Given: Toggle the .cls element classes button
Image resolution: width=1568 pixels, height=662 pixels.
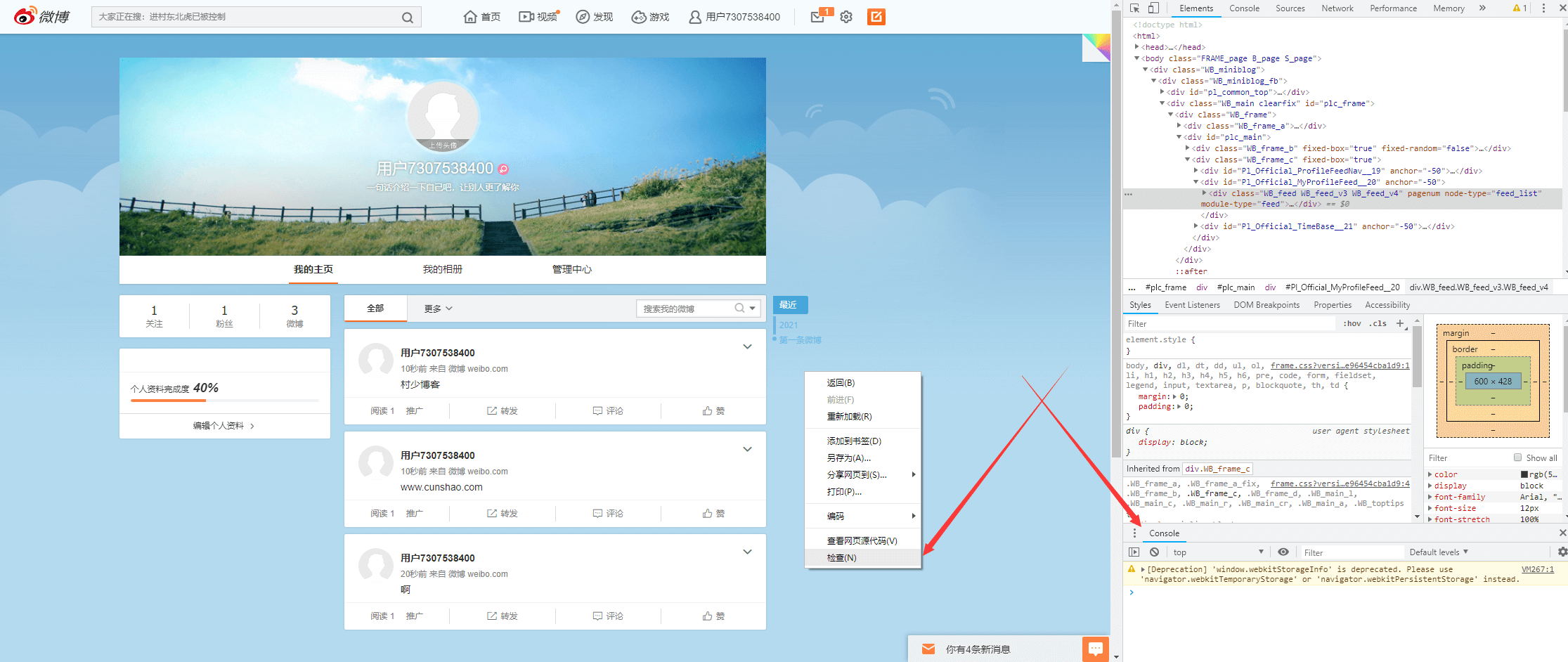Looking at the screenshot, I should (x=1378, y=324).
